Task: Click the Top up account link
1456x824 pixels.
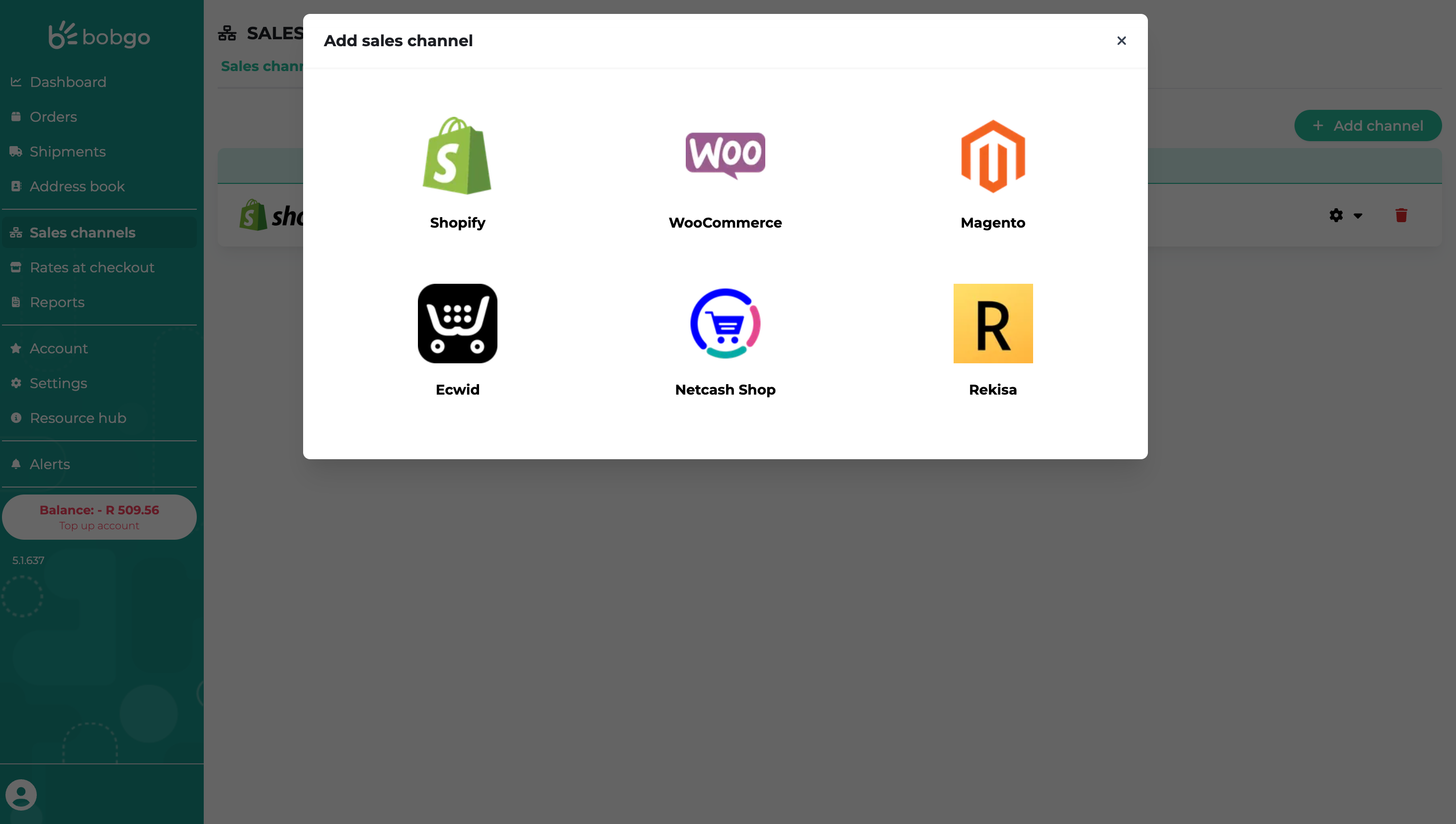Action: tap(99, 526)
